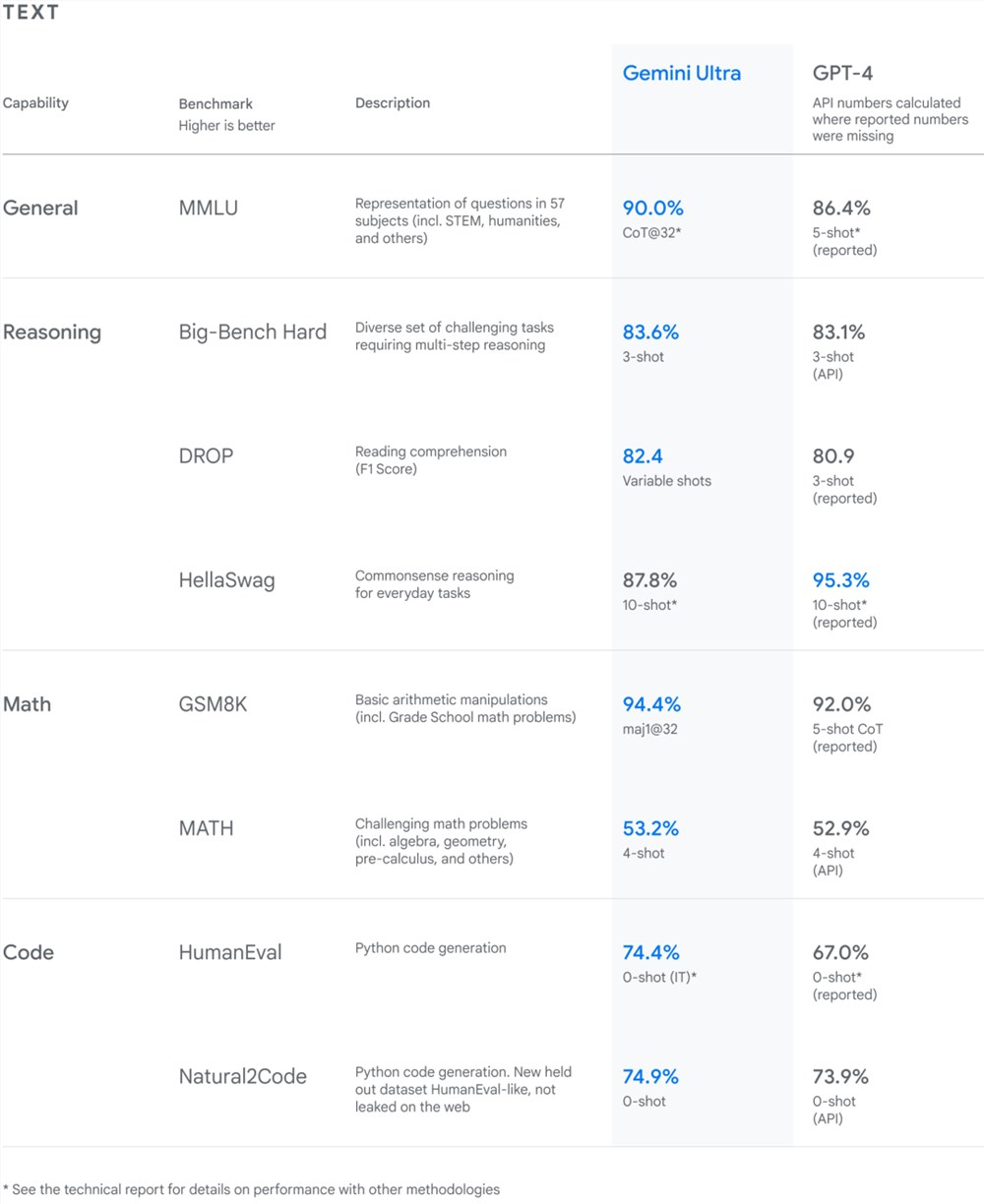
Task: Click the Gemini Ultra column header
Action: (x=681, y=73)
